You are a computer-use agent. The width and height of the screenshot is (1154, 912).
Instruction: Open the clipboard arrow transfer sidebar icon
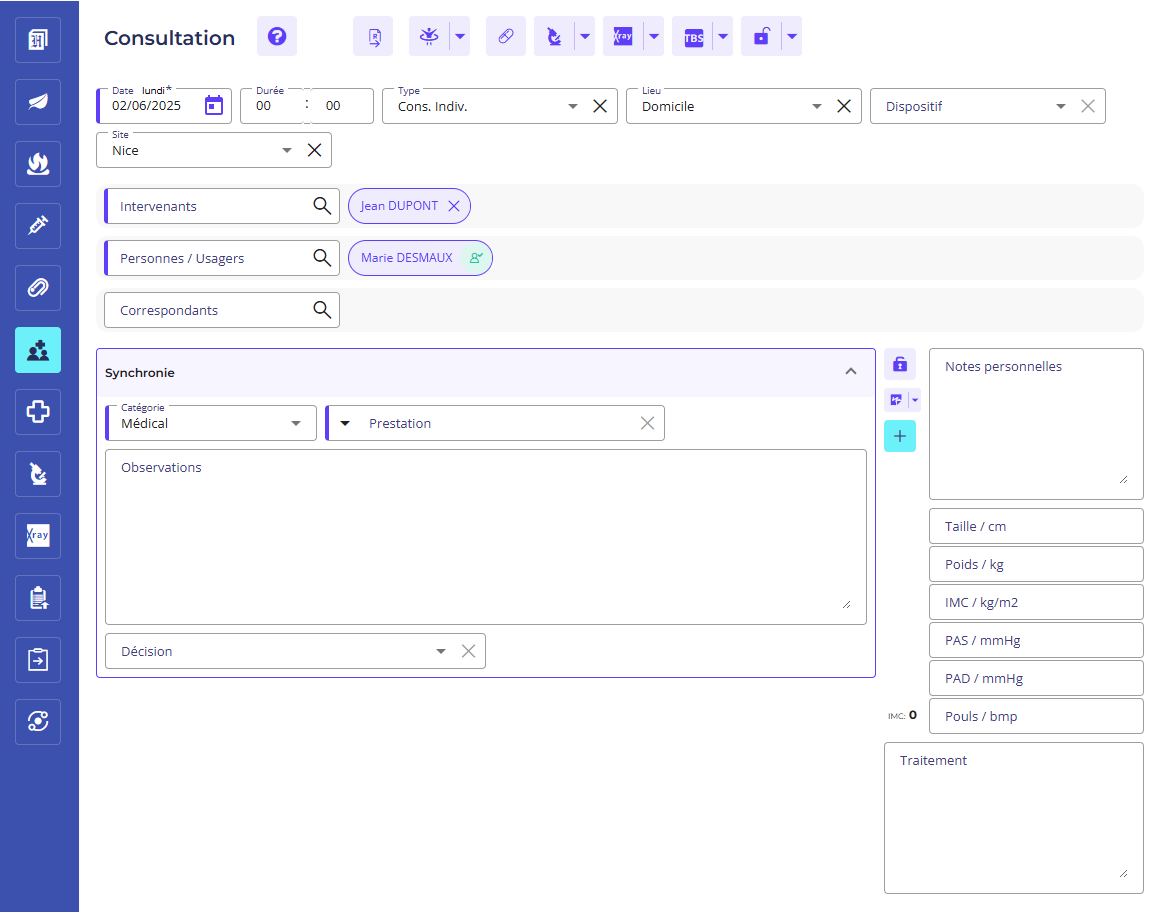(x=38, y=660)
